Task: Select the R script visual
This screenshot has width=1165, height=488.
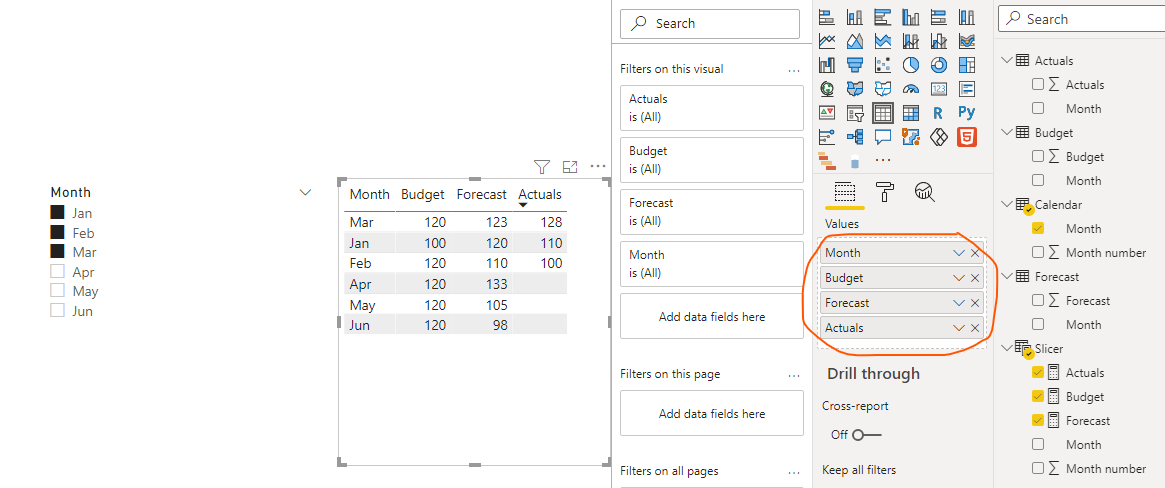Action: [938, 113]
